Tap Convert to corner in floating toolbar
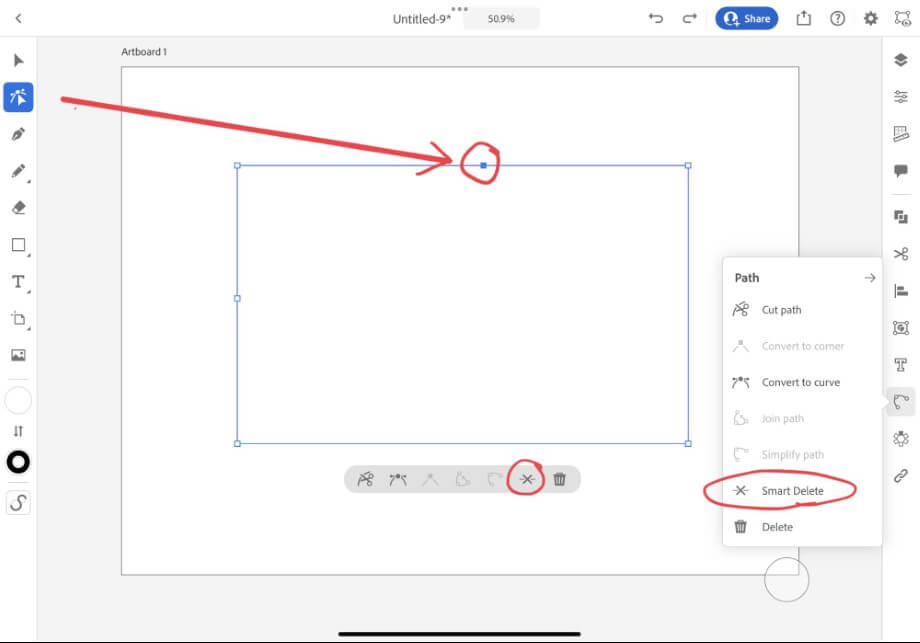This screenshot has width=920, height=643. tap(430, 479)
